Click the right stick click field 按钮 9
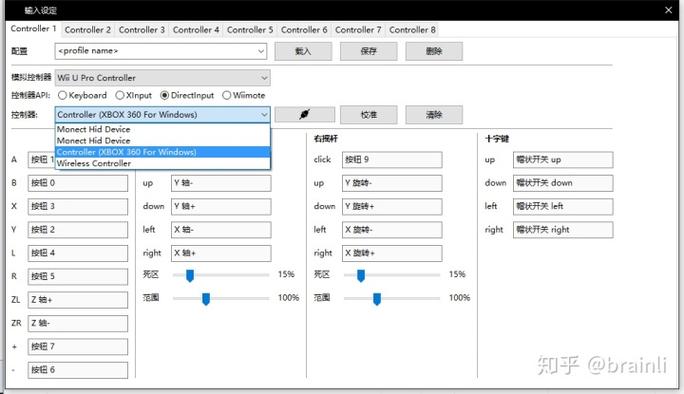684x394 pixels. point(392,160)
